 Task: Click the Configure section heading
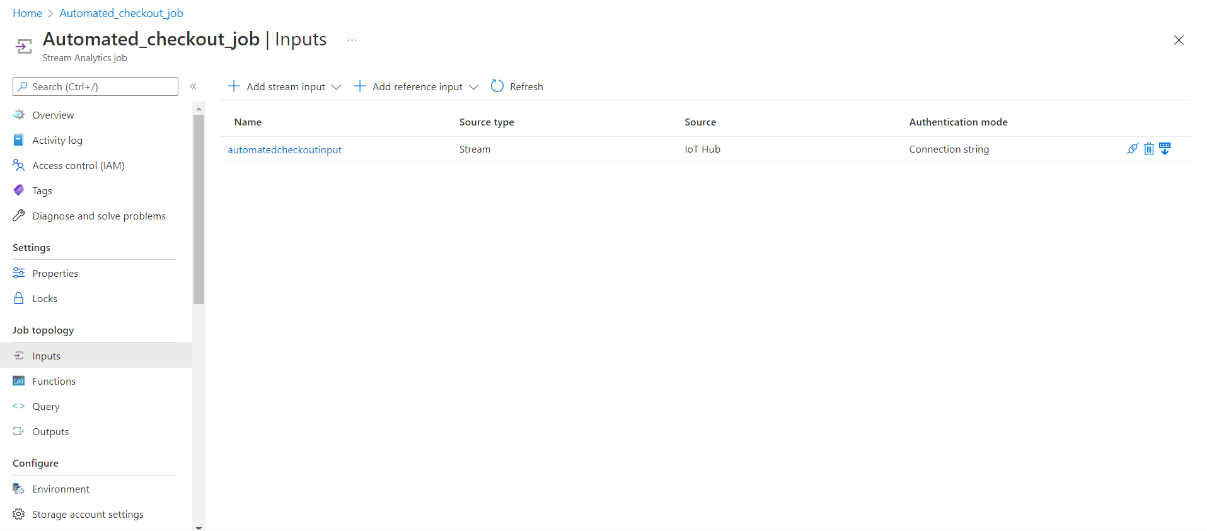35,463
